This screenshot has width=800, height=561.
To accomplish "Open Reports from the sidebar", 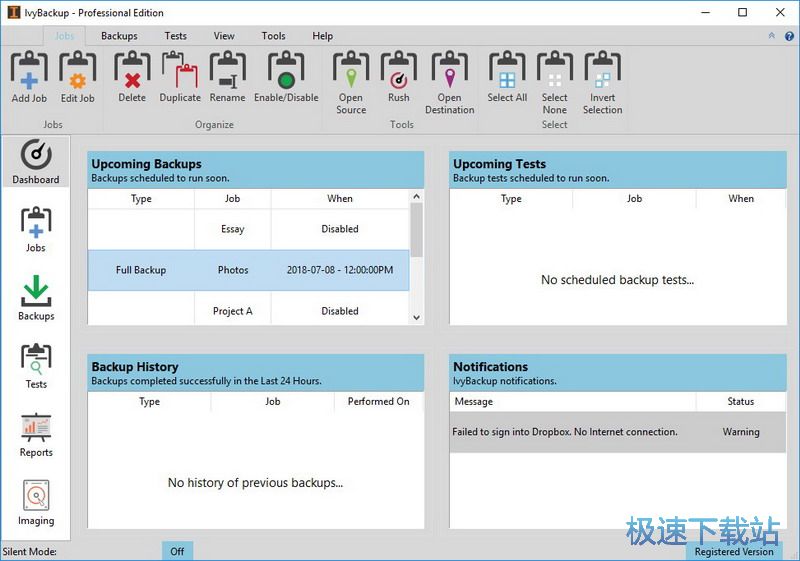I will coord(36,435).
